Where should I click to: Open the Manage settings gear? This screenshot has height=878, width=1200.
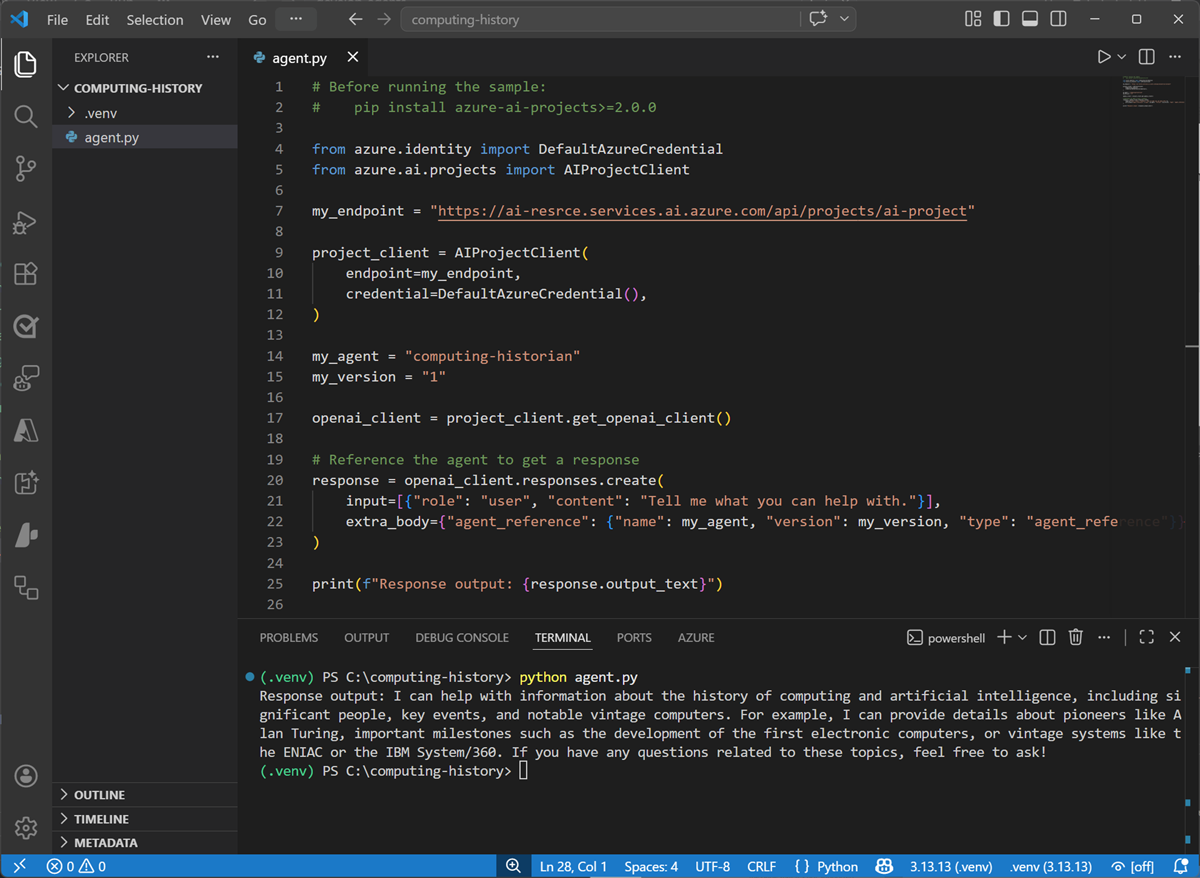(26, 827)
